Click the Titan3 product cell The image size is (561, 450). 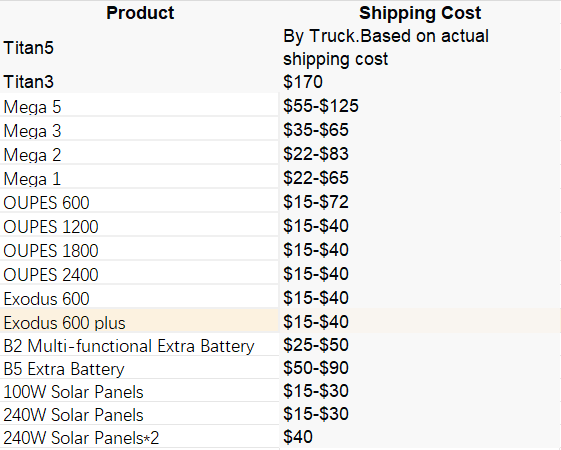coord(140,82)
